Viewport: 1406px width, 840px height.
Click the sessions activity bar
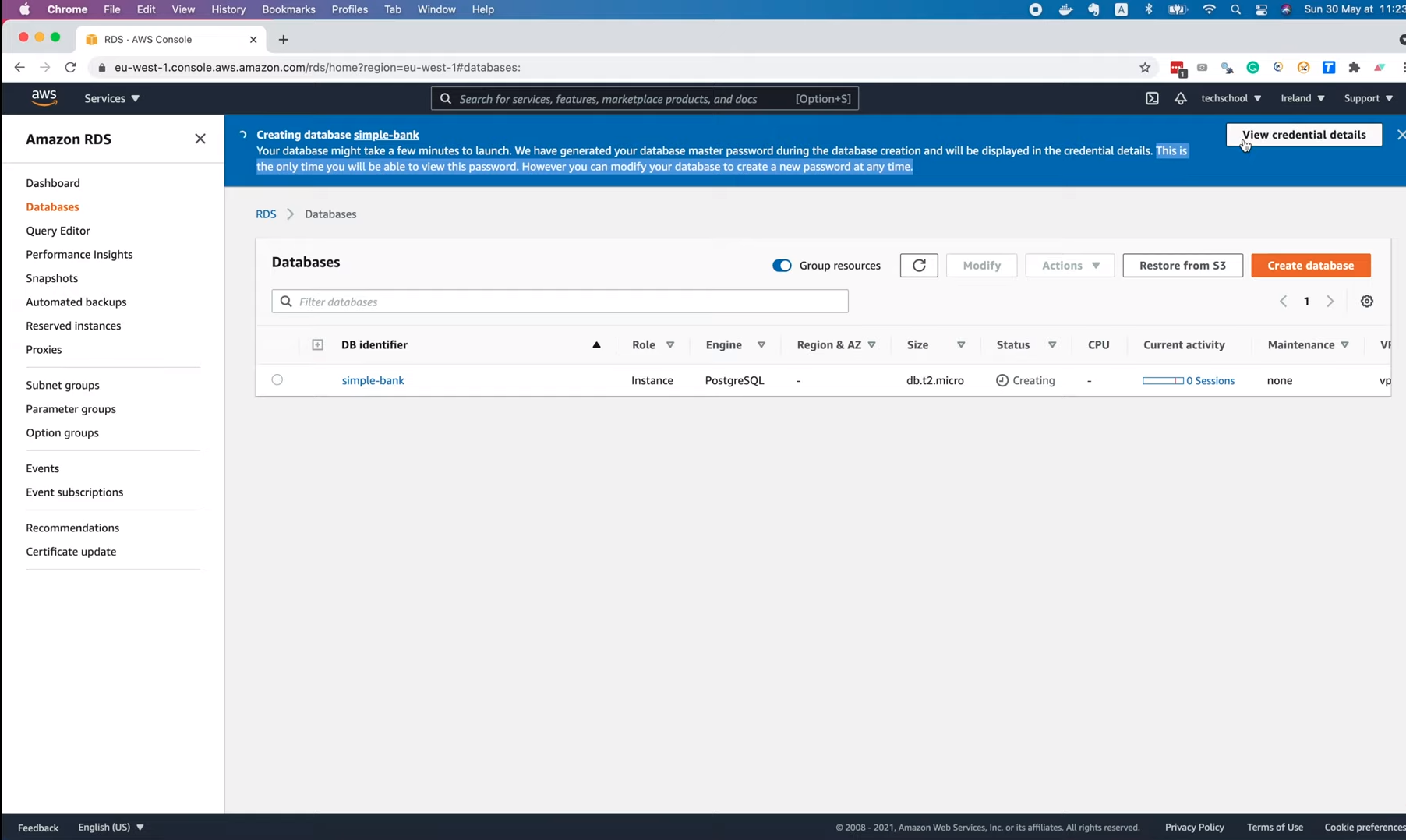1163,380
